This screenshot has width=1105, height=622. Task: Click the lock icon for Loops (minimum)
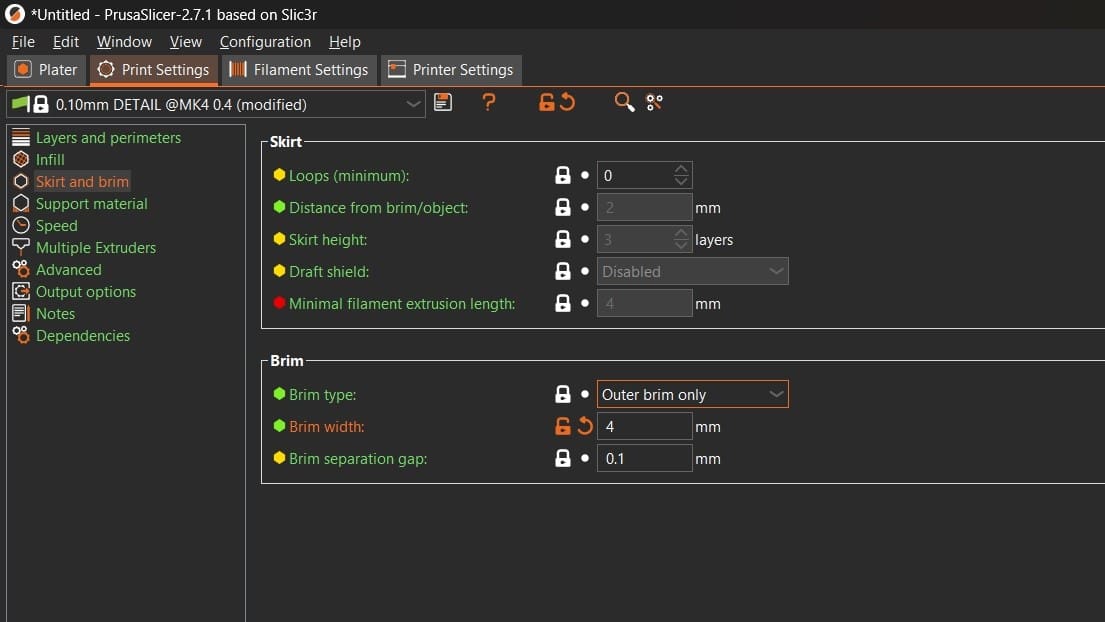pyautogui.click(x=562, y=175)
